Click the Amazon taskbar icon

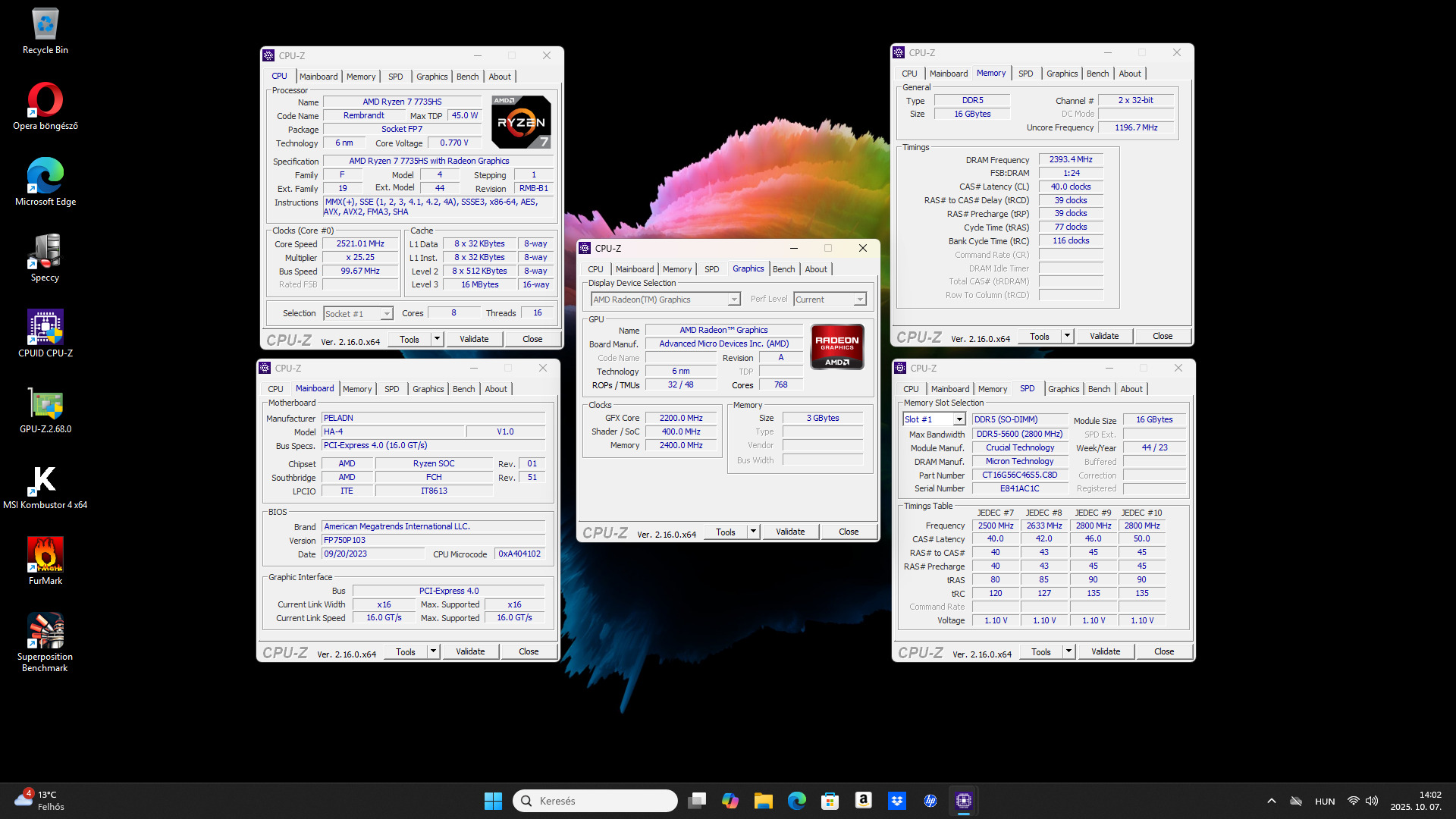pos(863,801)
